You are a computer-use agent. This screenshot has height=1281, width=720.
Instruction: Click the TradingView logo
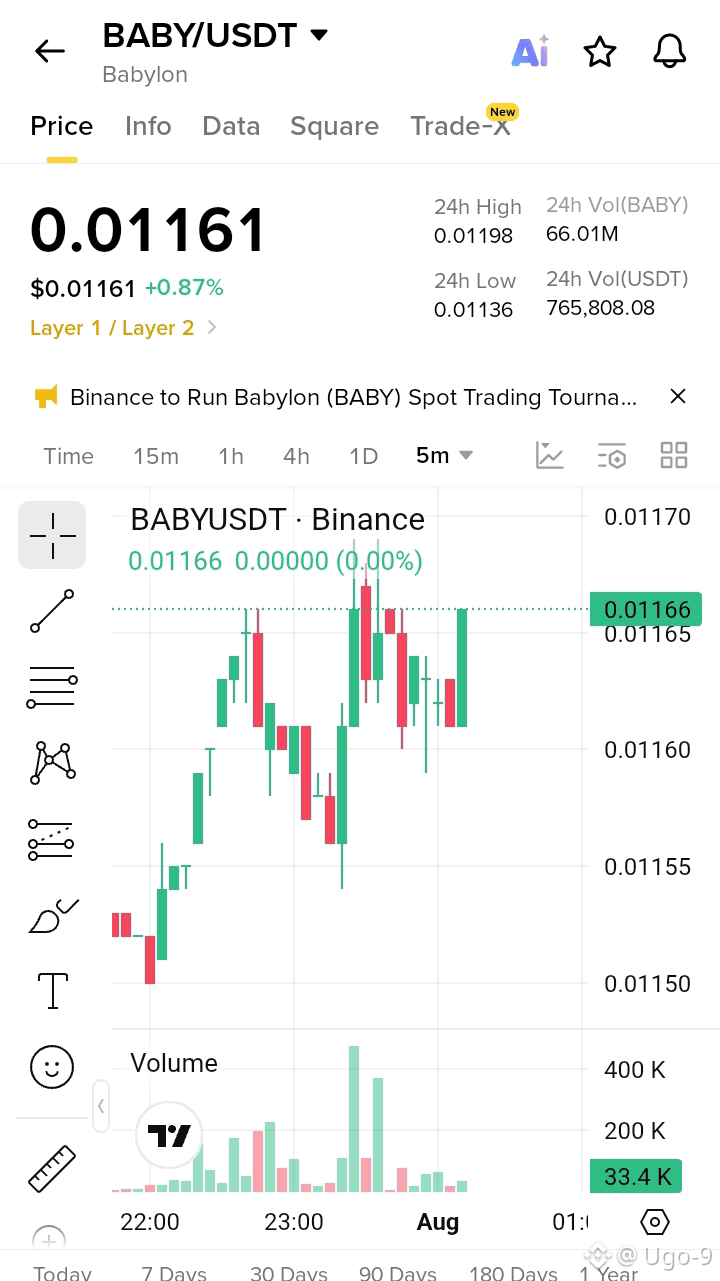(x=169, y=1136)
